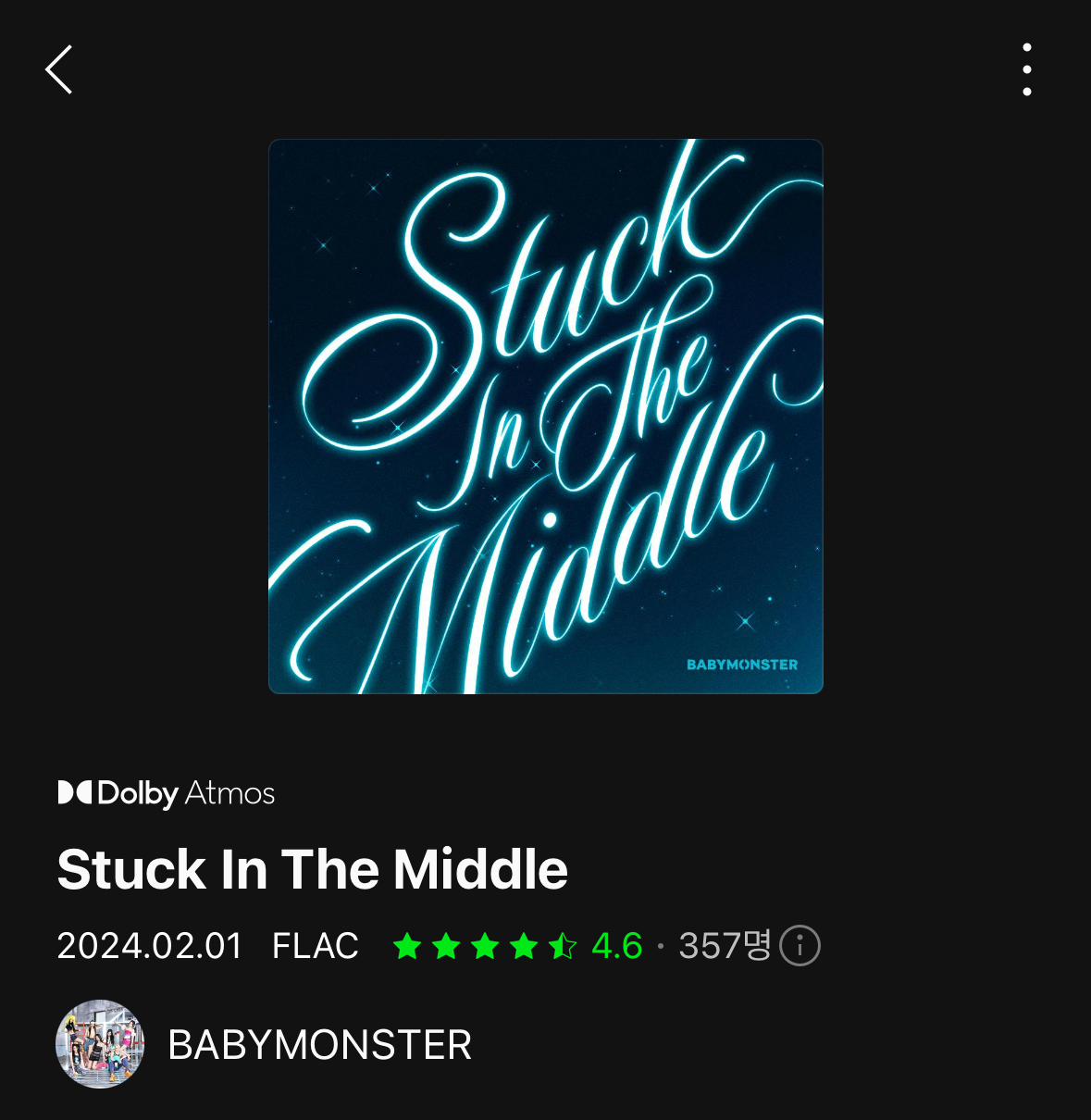The image size is (1091, 1120).
Task: Select the first green rating star
Action: [x=407, y=946]
